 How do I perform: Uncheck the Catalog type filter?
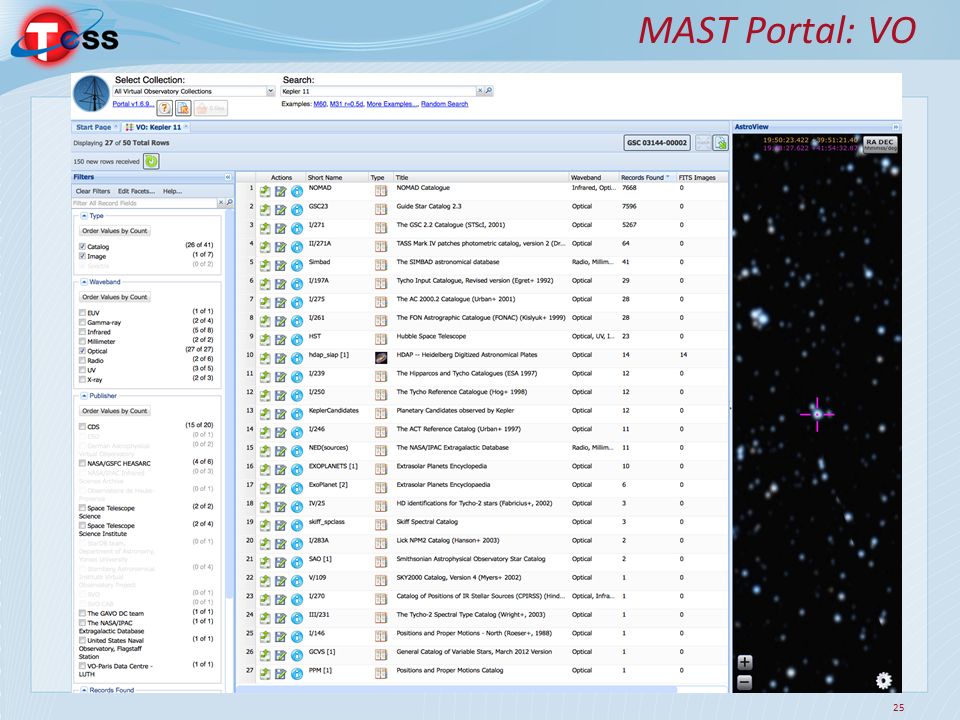tap(82, 246)
